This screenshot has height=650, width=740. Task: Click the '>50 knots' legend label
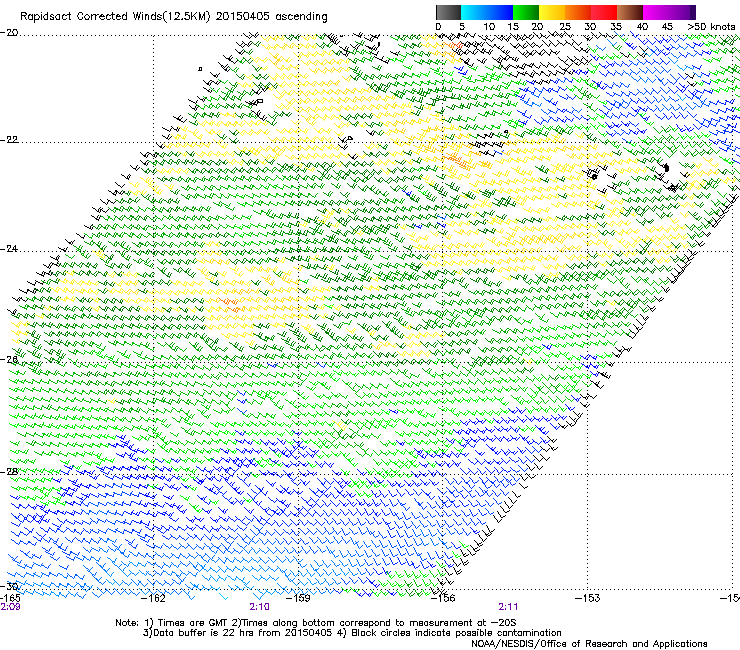click(711, 27)
